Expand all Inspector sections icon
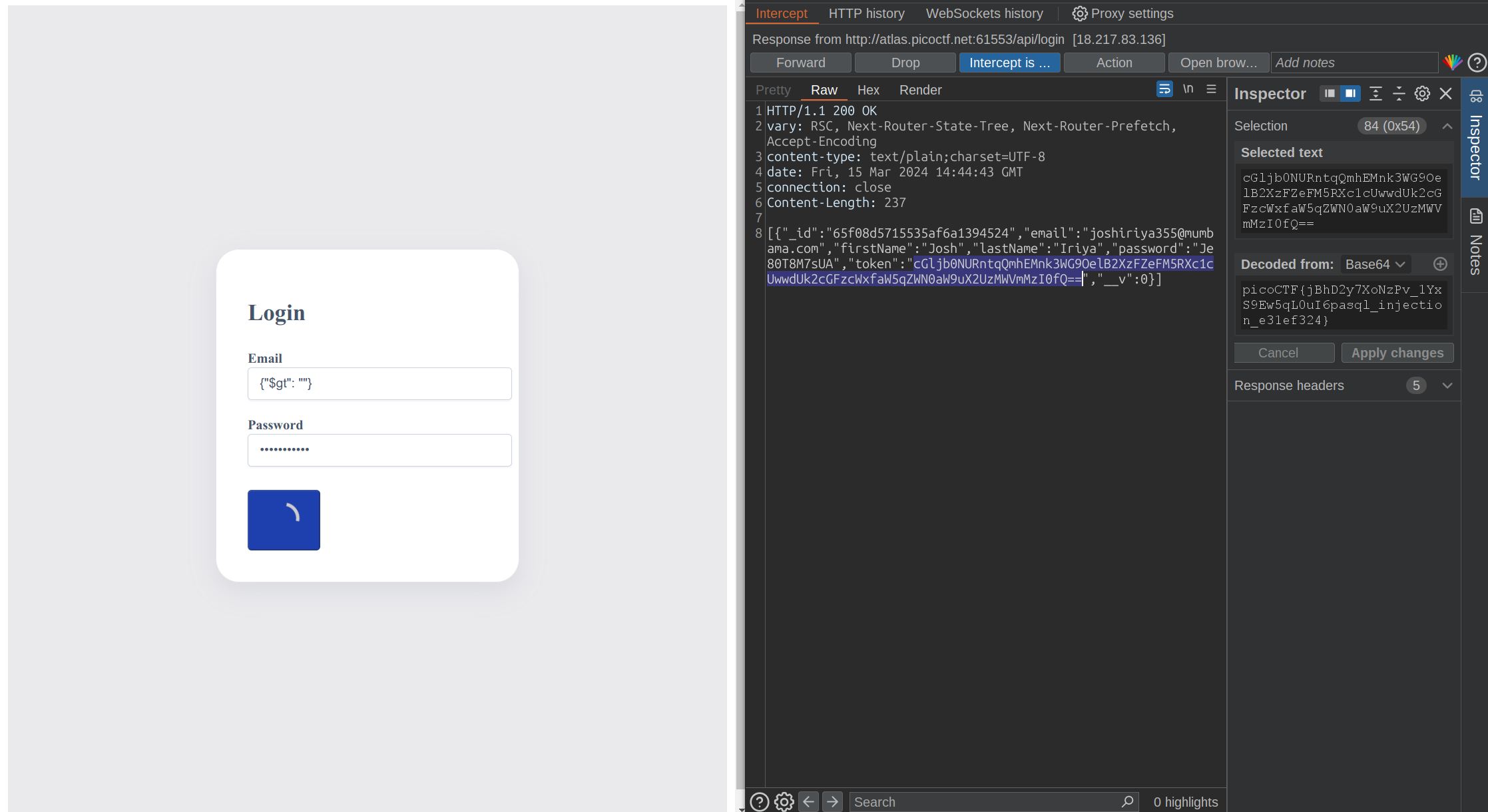Screen dimensions: 1488x812 (x=1375, y=94)
